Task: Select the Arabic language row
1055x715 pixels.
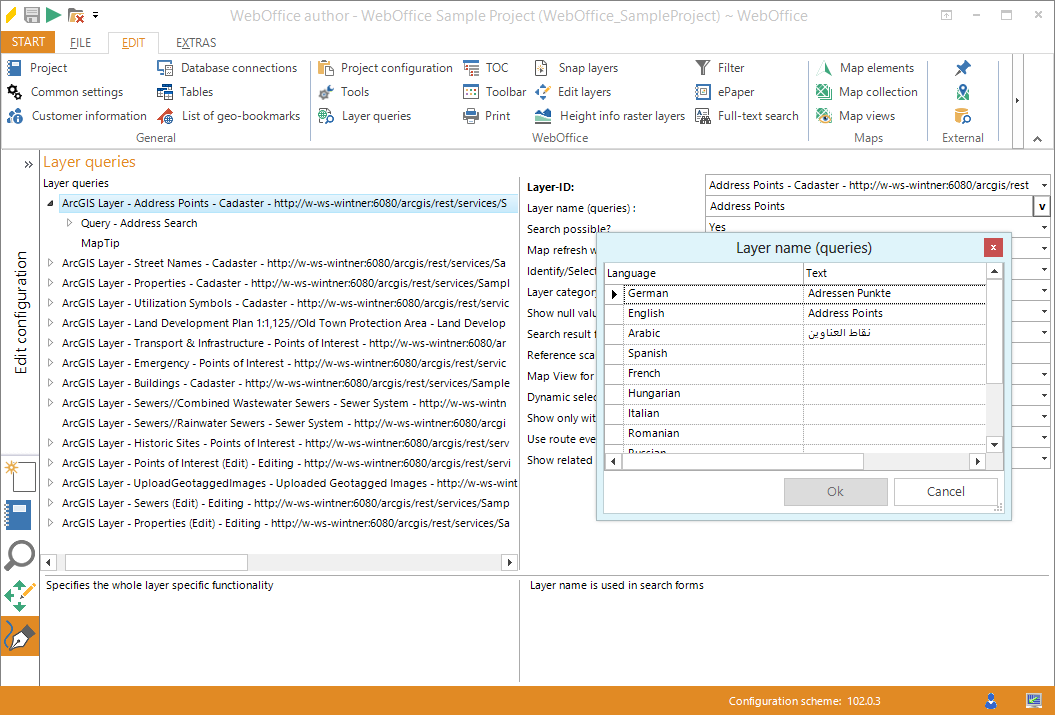Action: [x=644, y=333]
